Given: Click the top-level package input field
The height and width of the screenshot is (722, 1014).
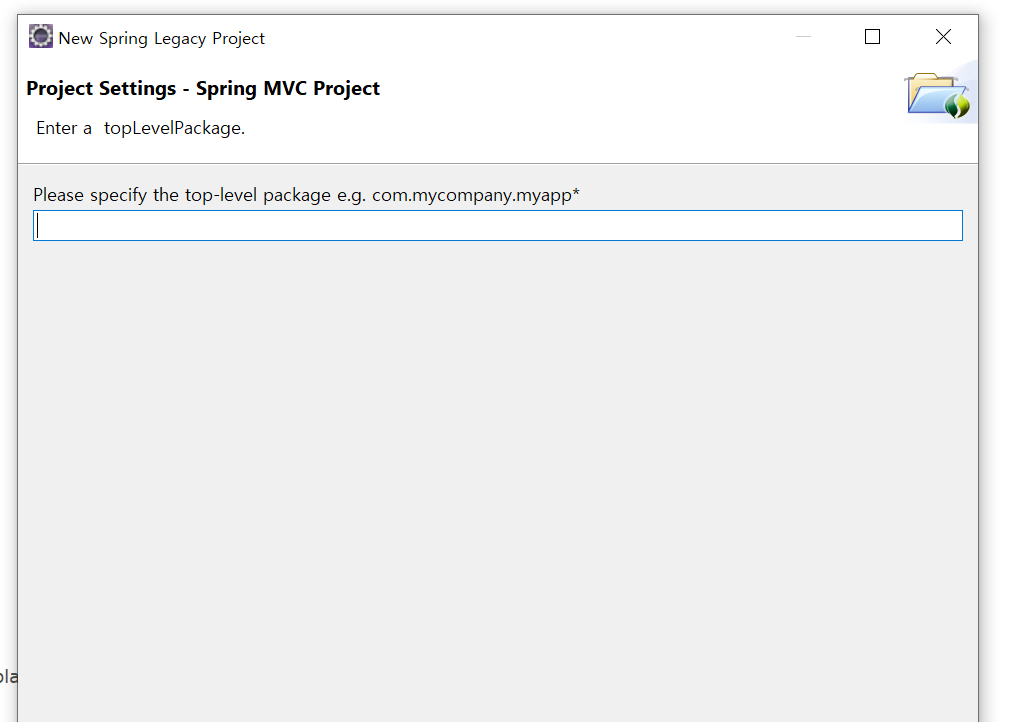Looking at the screenshot, I should (x=497, y=226).
